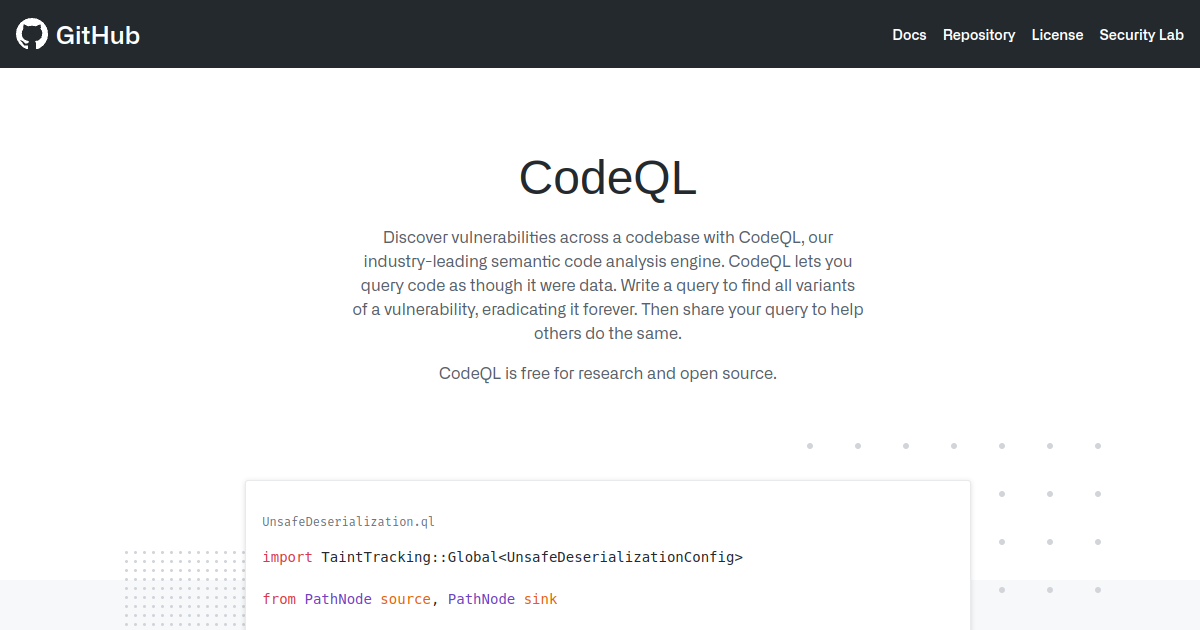
Task: Click 'Discover vulnerabilities across a codebase' line
Action: (x=608, y=237)
